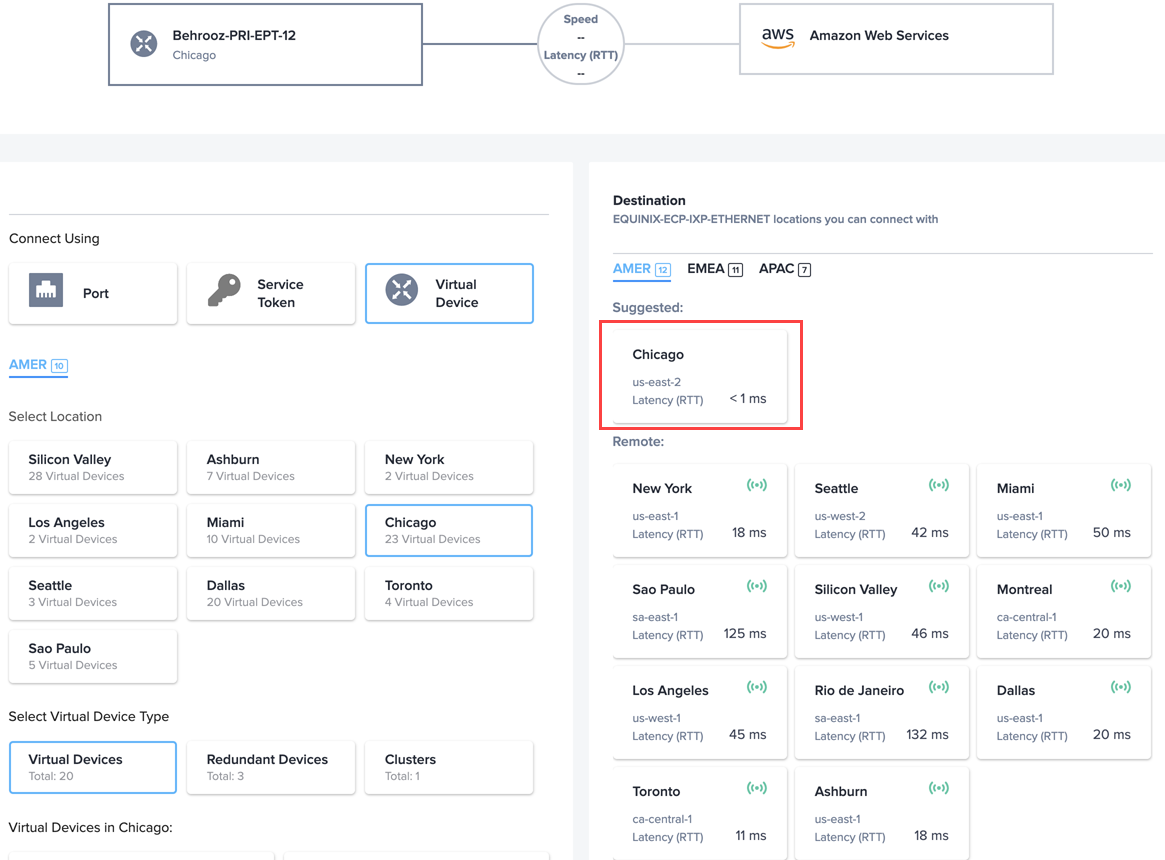The width and height of the screenshot is (1165, 860).
Task: Click the AWS logo icon
Action: click(x=778, y=37)
